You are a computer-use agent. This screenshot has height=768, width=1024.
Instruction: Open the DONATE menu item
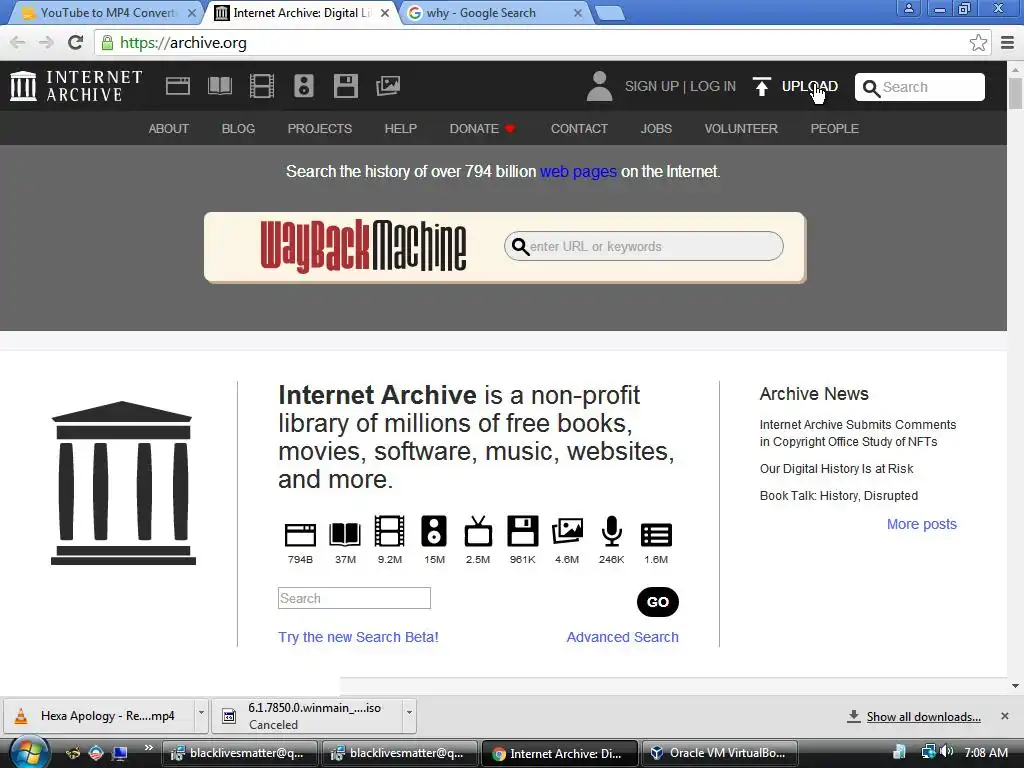point(483,129)
